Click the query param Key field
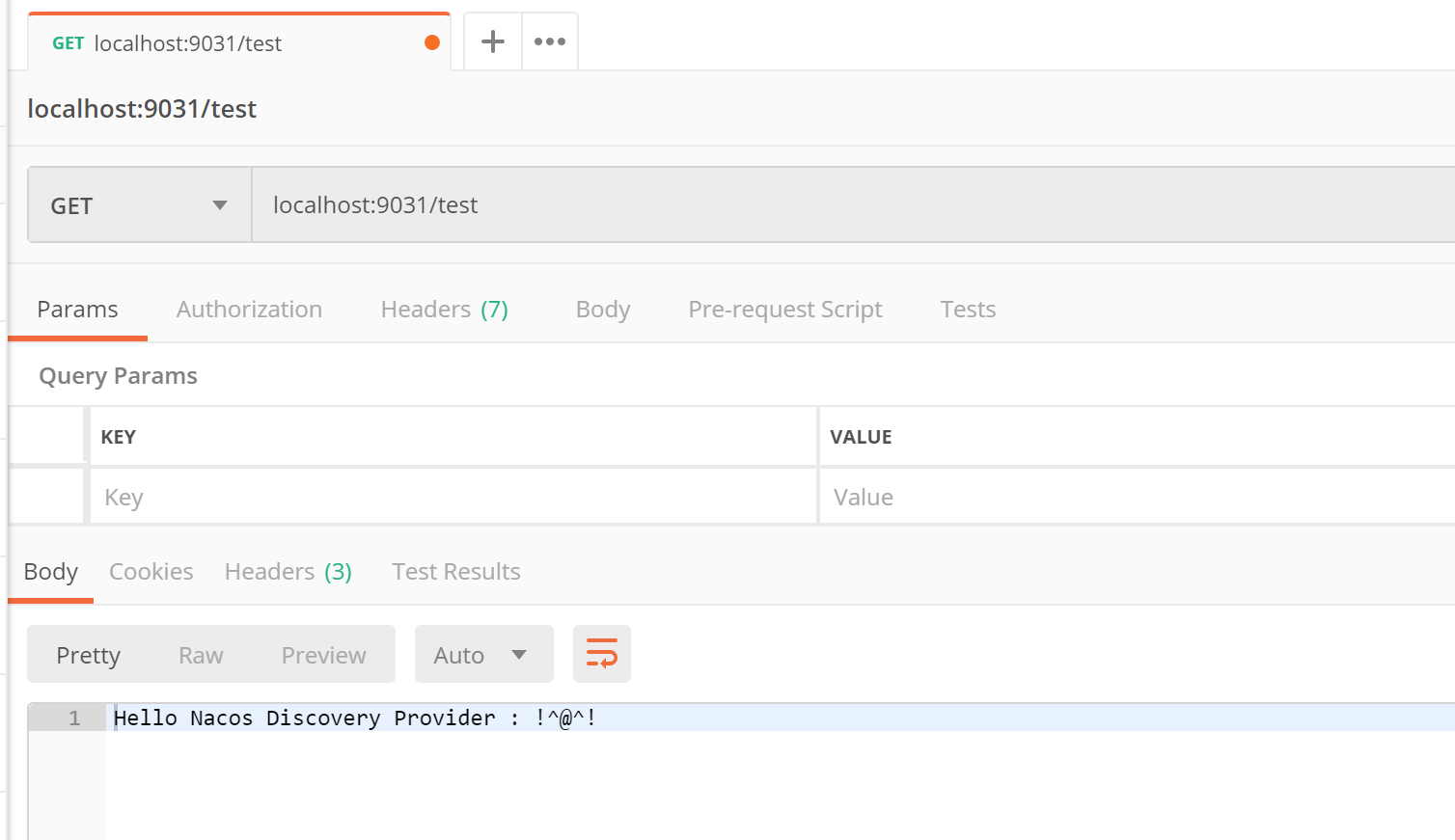 (x=453, y=498)
